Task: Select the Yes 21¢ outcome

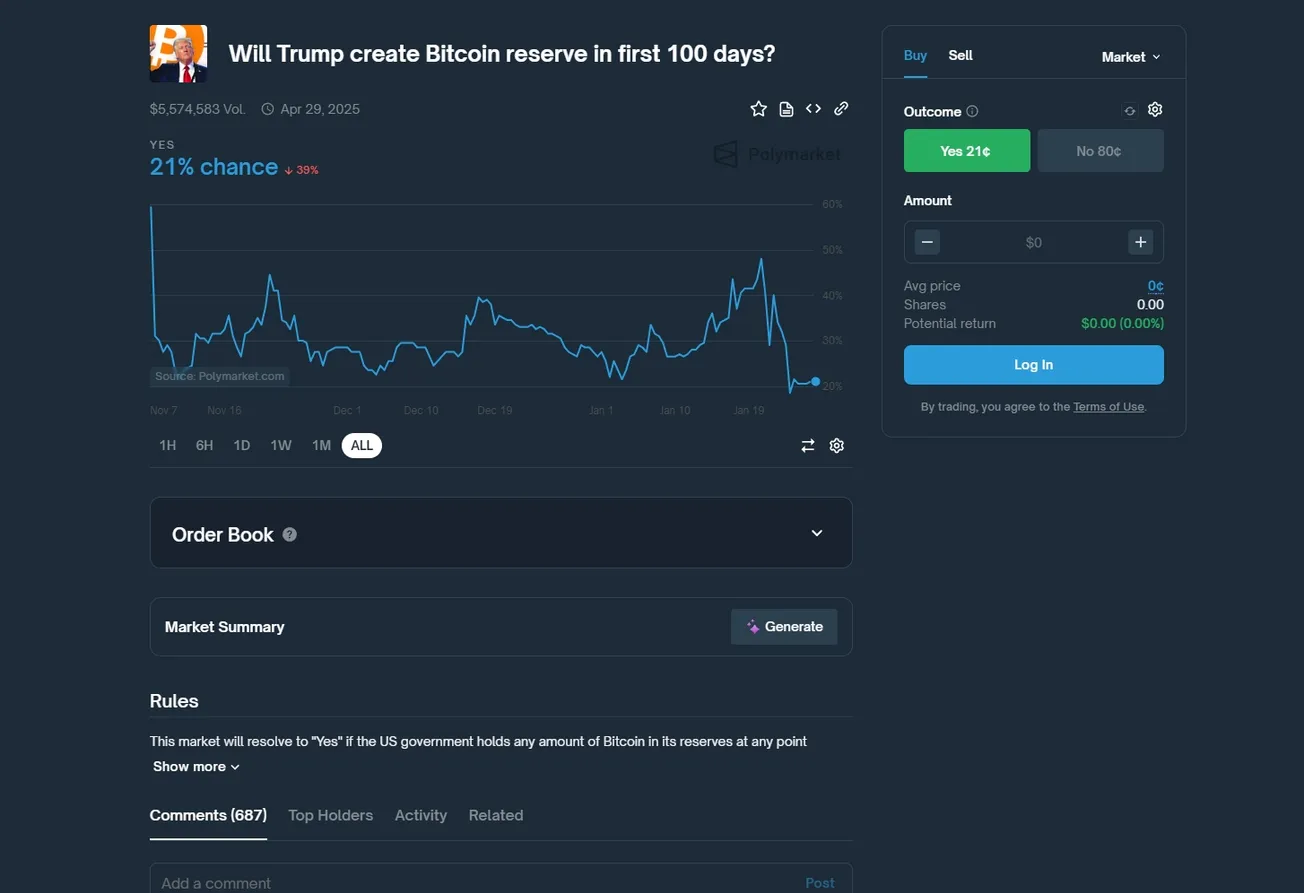Action: (x=967, y=151)
